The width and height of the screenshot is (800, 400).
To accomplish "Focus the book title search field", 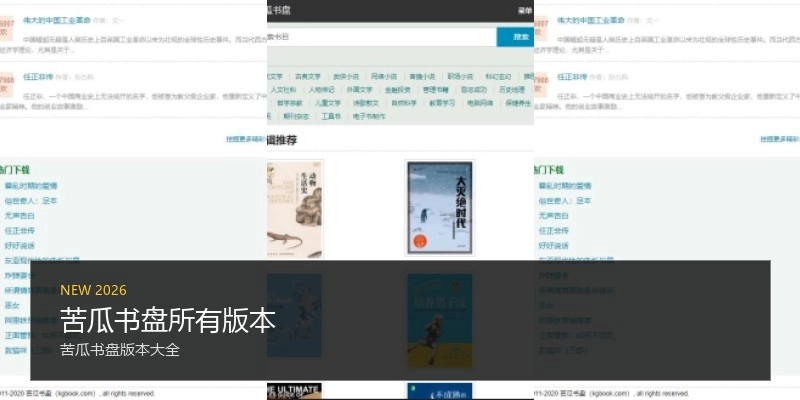I will click(382, 37).
